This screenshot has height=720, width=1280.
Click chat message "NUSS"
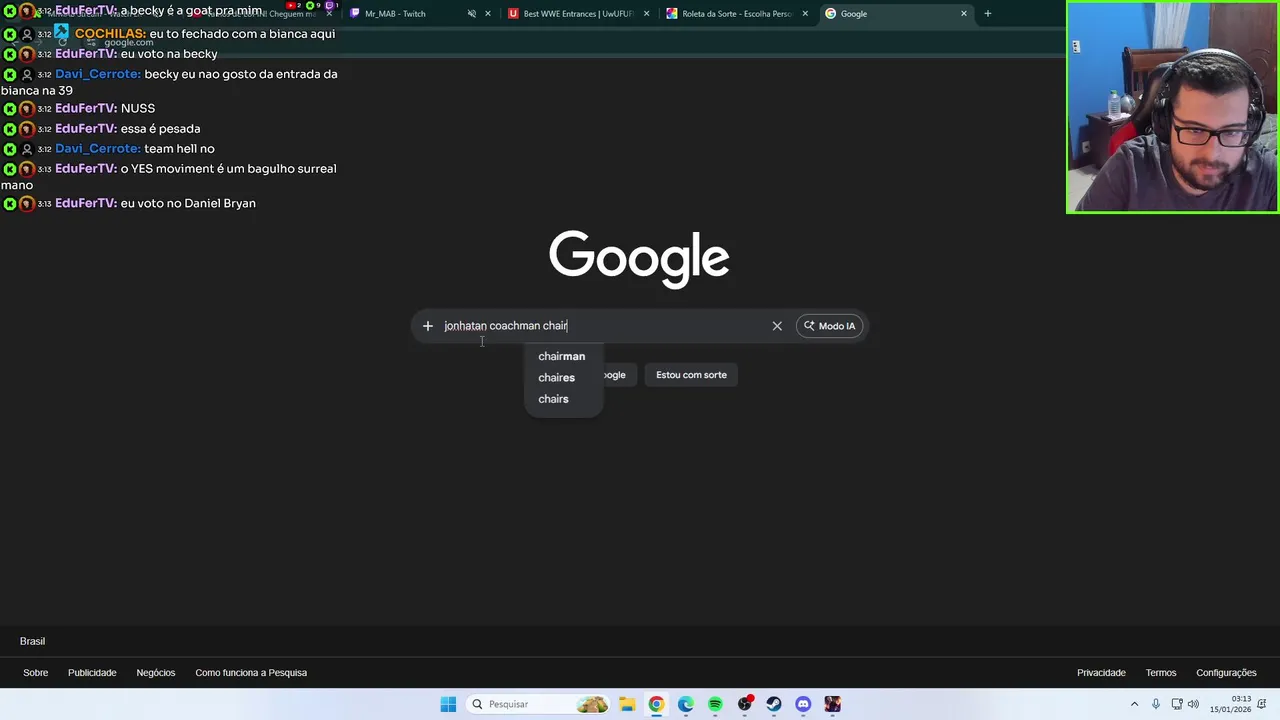pyautogui.click(x=138, y=108)
